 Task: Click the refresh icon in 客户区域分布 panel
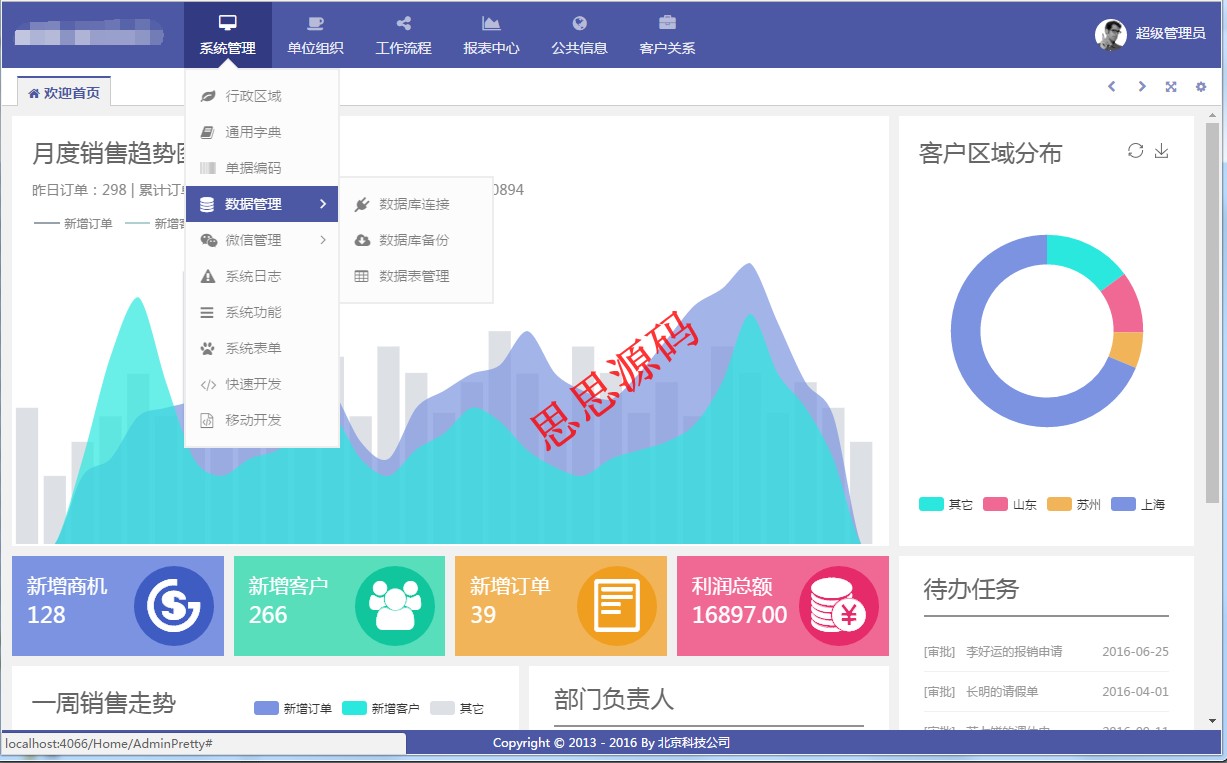coord(1135,151)
